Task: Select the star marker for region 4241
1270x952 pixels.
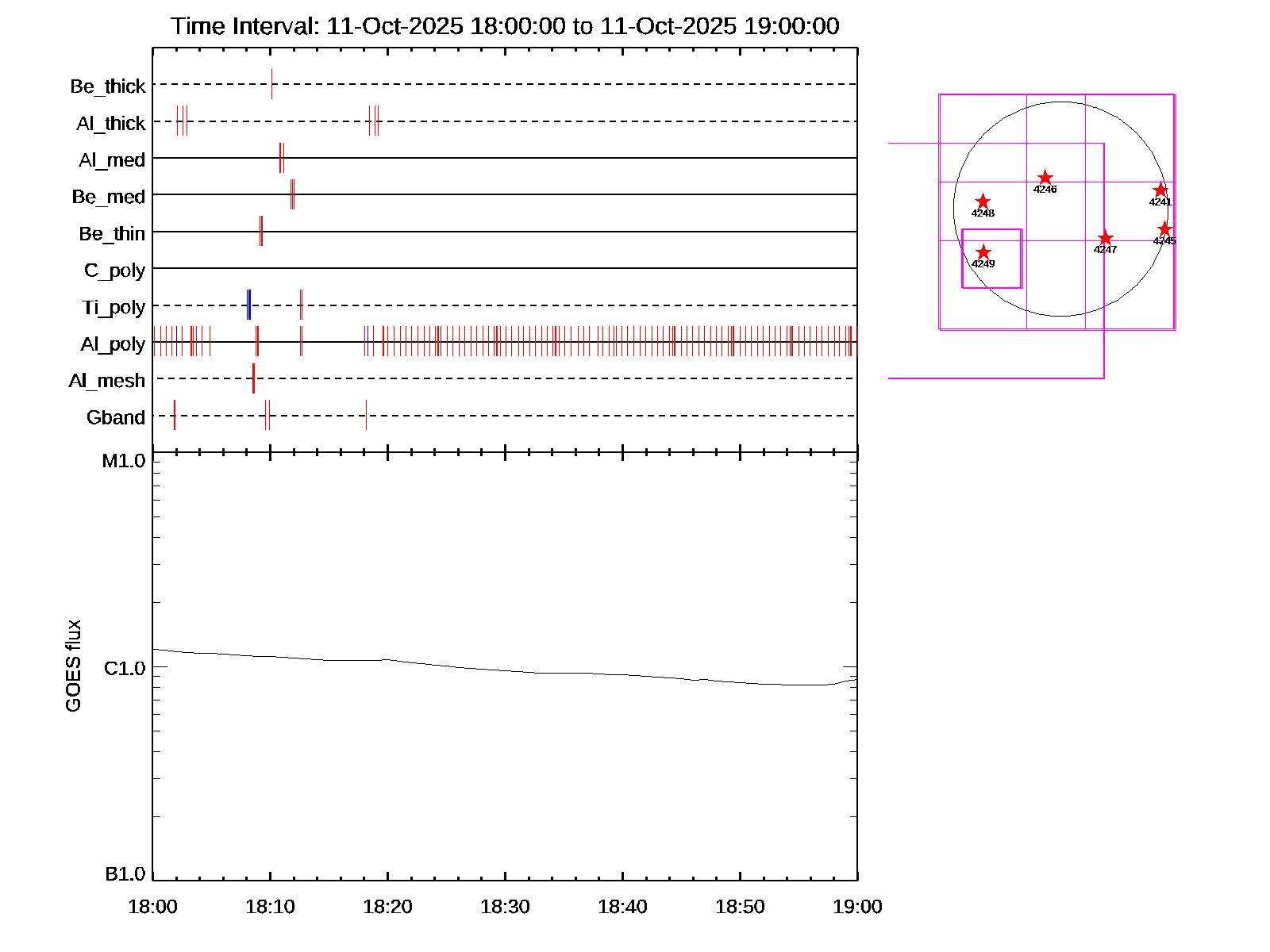Action: pyautogui.click(x=1160, y=190)
